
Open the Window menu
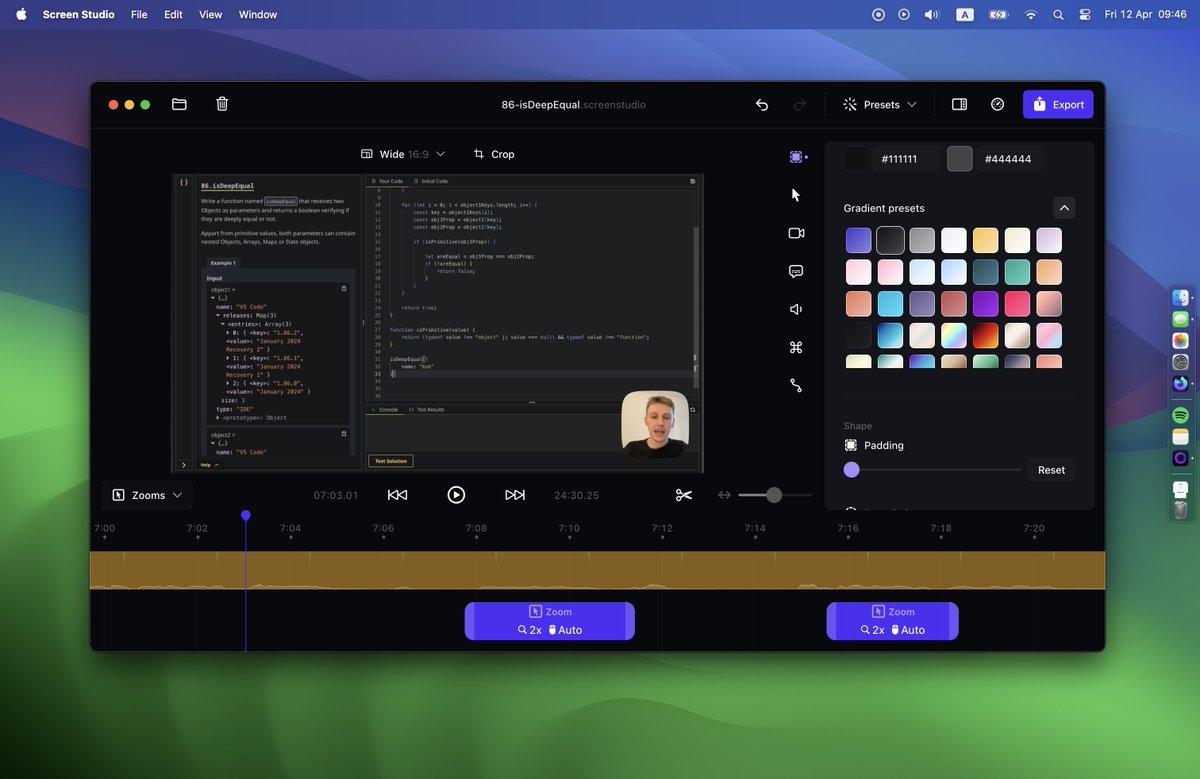[258, 15]
